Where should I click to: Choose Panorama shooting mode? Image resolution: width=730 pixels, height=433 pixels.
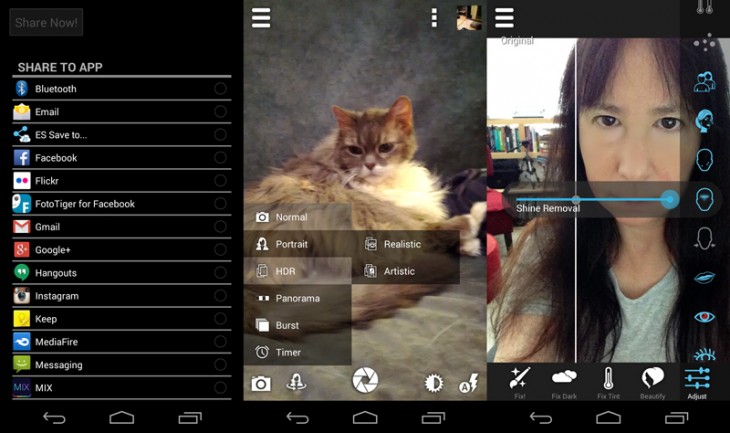pyautogui.click(x=297, y=298)
